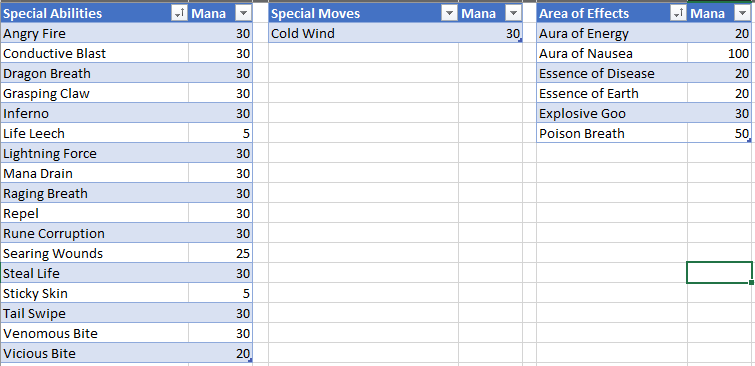755x366 pixels.
Task: Open the Special Moves filter dropdown
Action: click(x=449, y=13)
